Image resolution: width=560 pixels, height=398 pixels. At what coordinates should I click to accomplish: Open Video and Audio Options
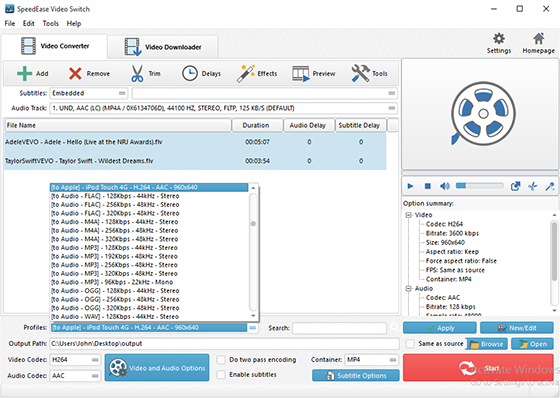point(157,368)
